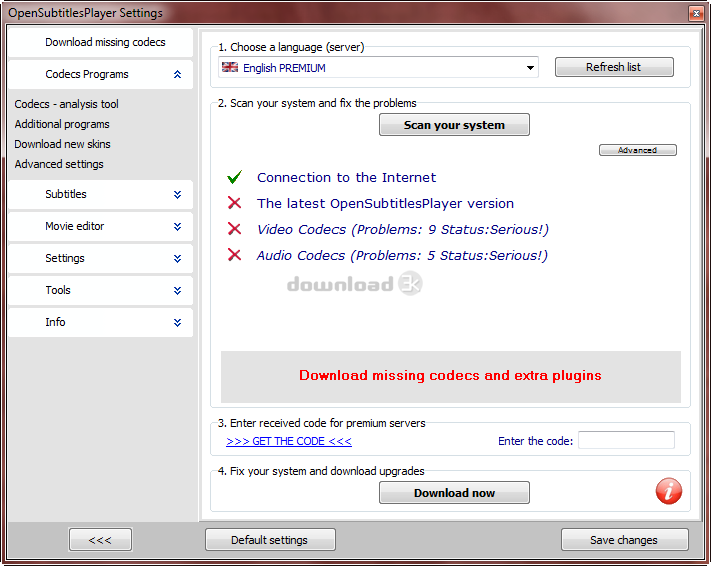
Task: Expand the Movie editor section chevron
Action: [x=177, y=227]
